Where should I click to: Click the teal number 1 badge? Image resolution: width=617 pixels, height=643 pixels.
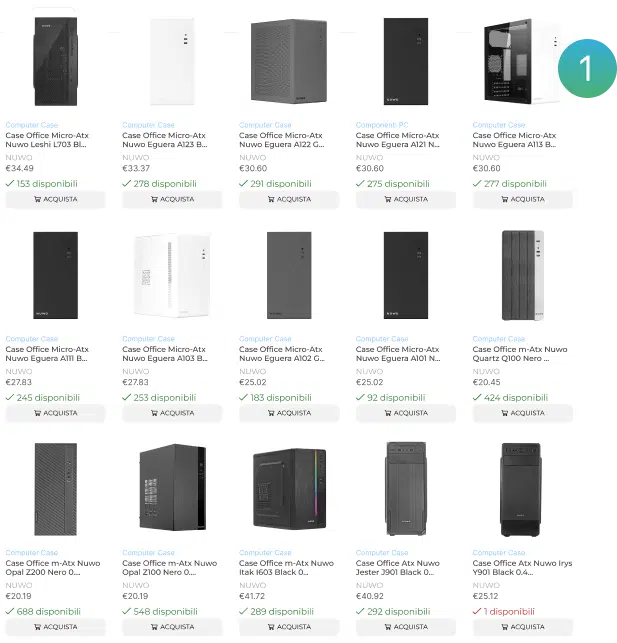(x=586, y=68)
